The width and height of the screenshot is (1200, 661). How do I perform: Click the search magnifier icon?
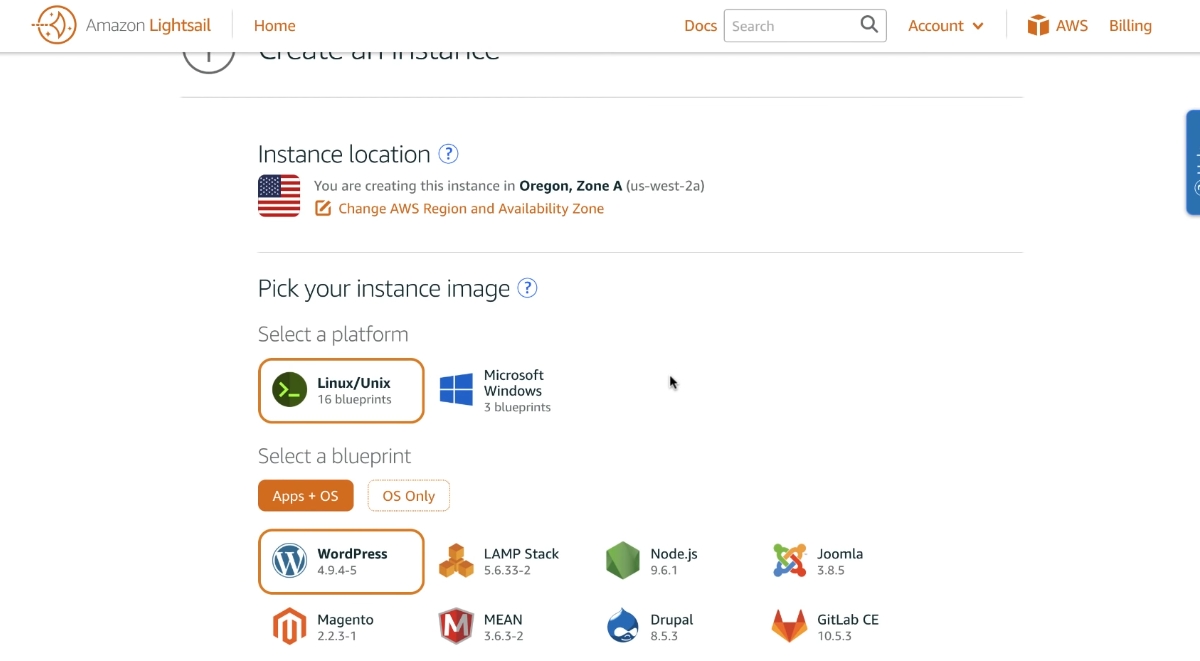click(869, 25)
